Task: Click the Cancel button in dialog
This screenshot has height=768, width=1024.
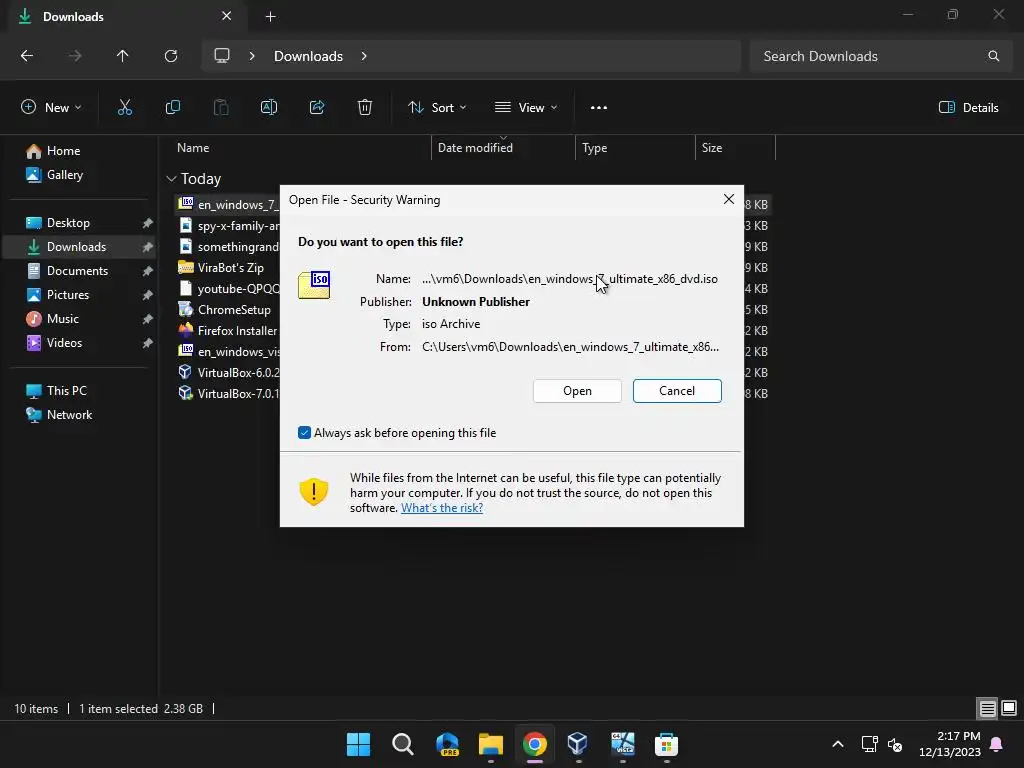Action: click(677, 391)
